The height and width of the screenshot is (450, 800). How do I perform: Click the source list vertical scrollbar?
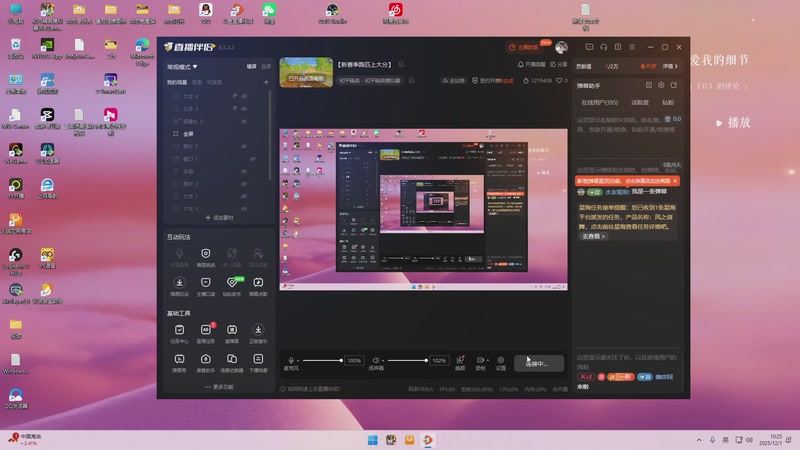269,136
